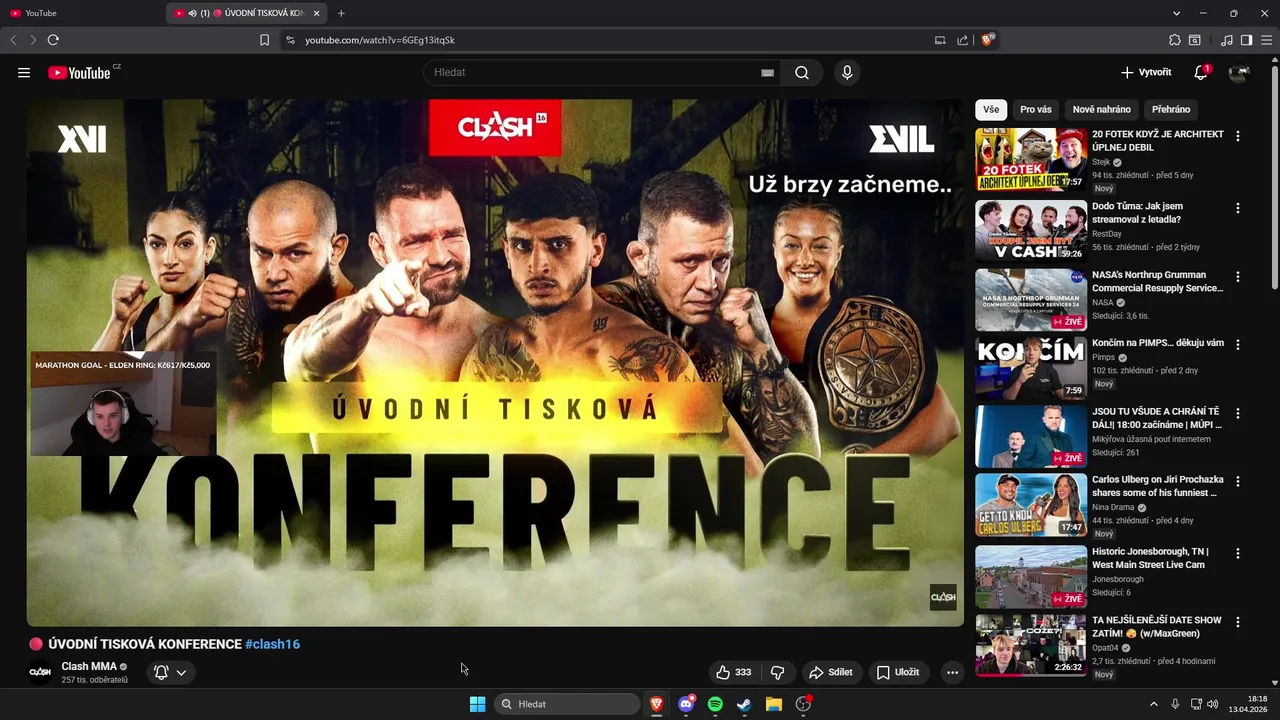Open options for Dodo Tůma video
The image size is (1280, 720).
pyautogui.click(x=1238, y=208)
